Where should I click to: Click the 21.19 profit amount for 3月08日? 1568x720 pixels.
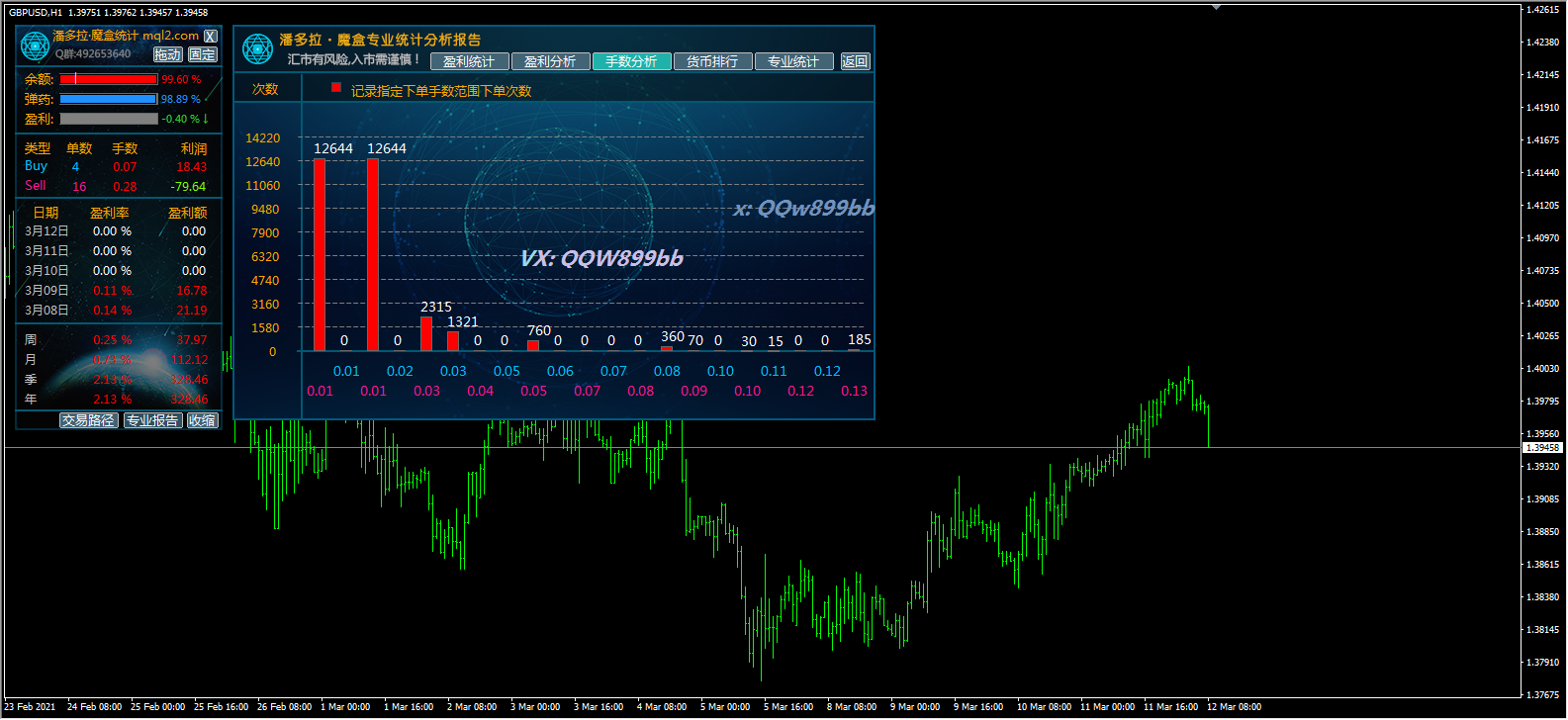[192, 311]
